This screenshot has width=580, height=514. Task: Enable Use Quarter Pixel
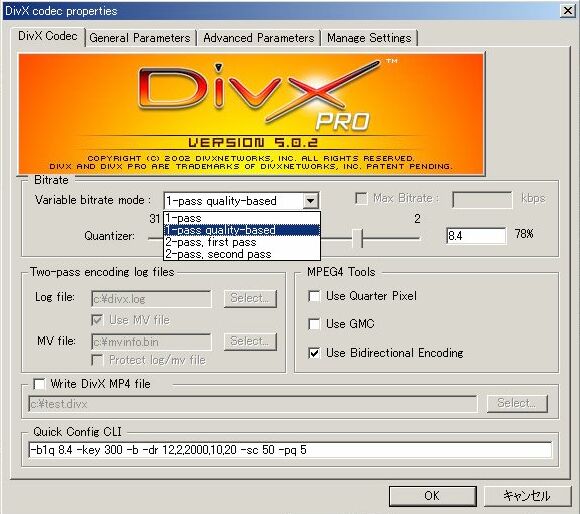pyautogui.click(x=314, y=296)
